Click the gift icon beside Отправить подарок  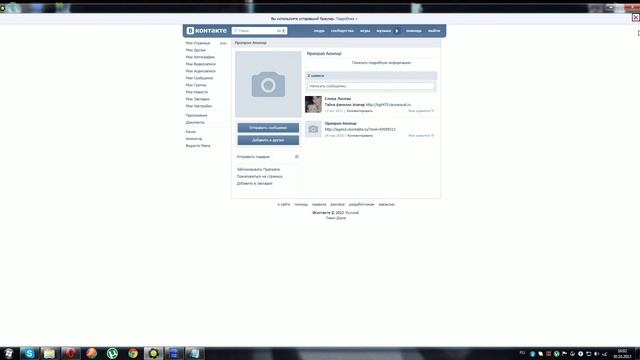[297, 157]
